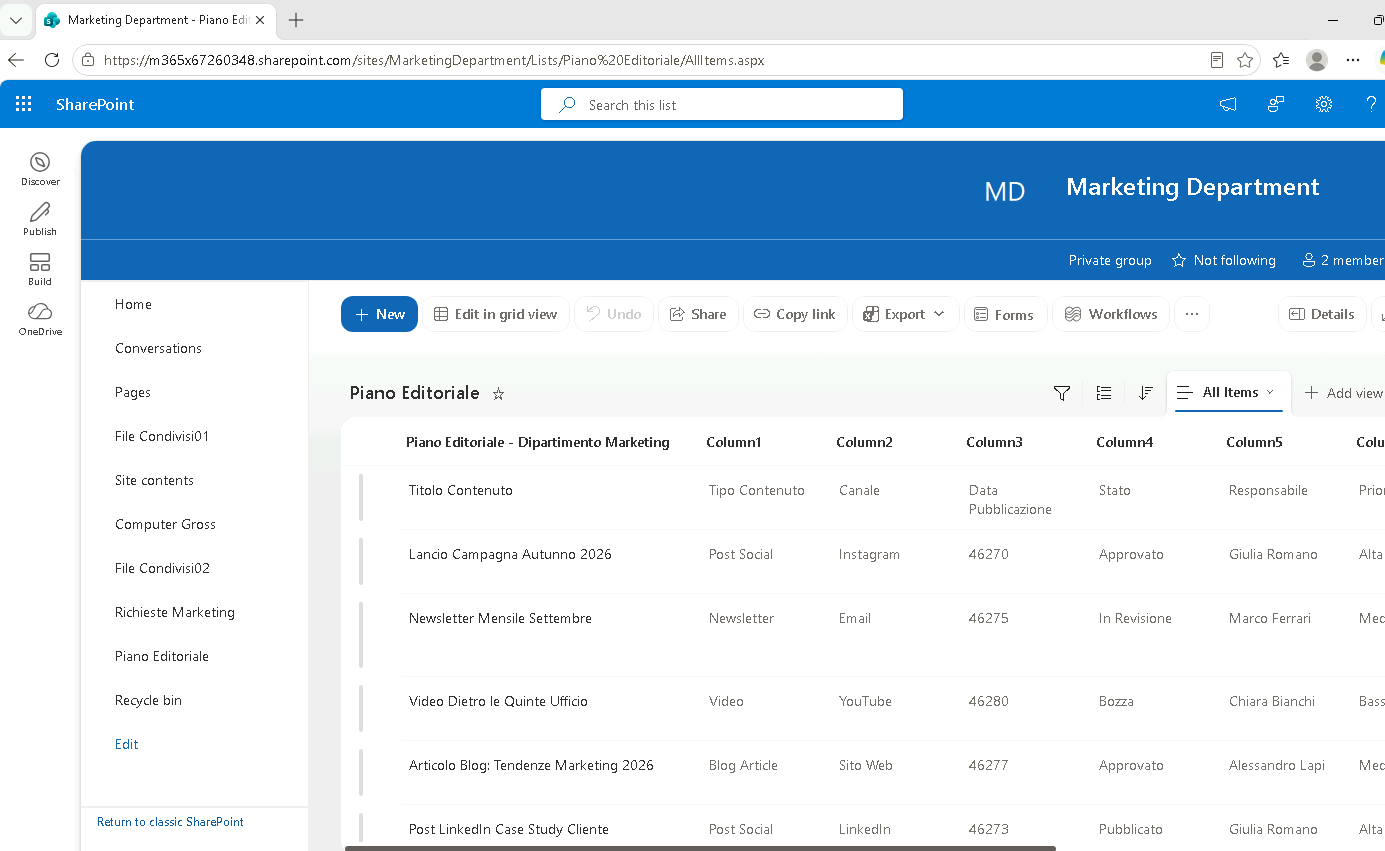Click Add view button
Image resolution: width=1385 pixels, height=851 pixels.
coord(1344,393)
